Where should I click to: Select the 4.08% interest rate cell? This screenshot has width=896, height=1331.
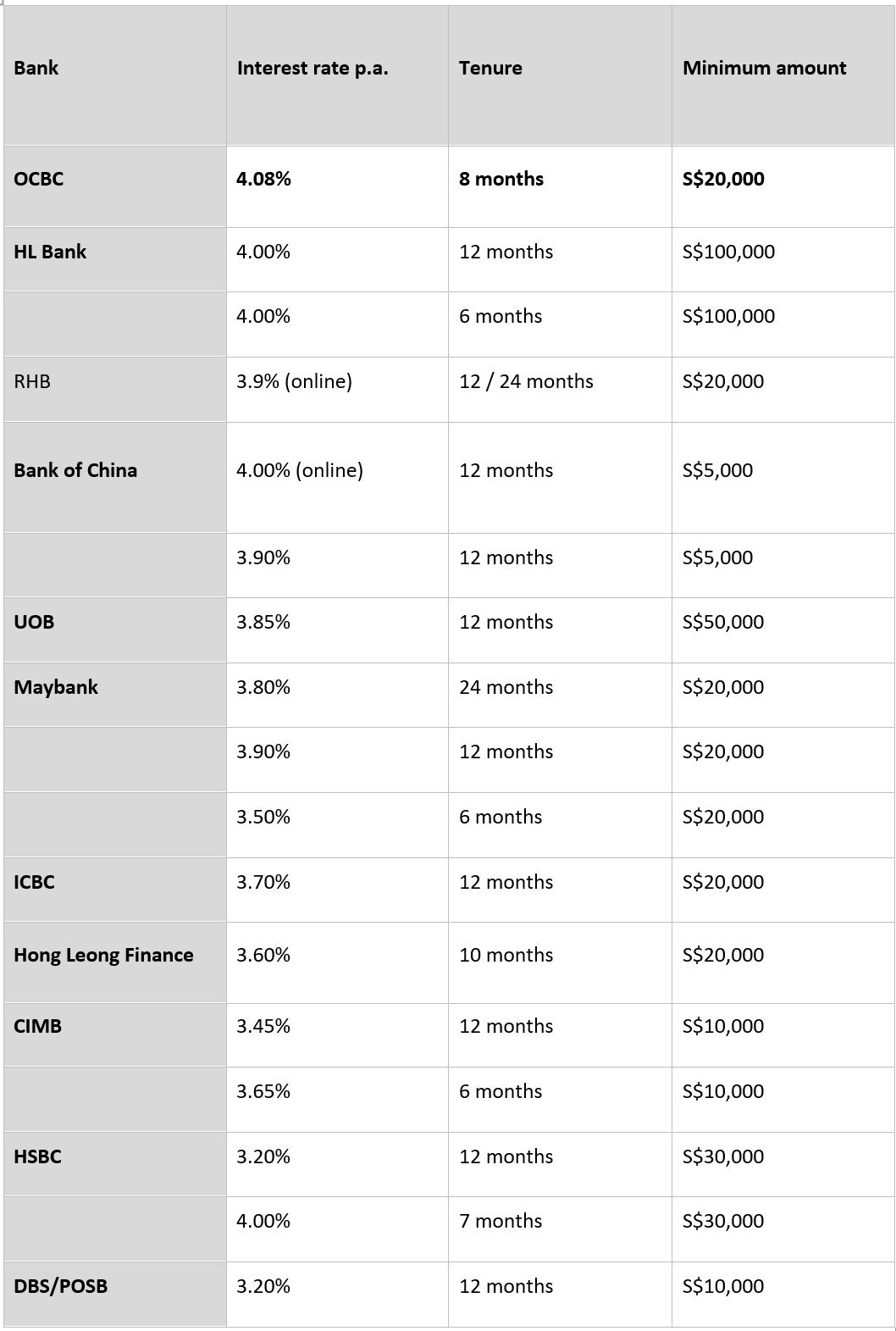click(337, 186)
